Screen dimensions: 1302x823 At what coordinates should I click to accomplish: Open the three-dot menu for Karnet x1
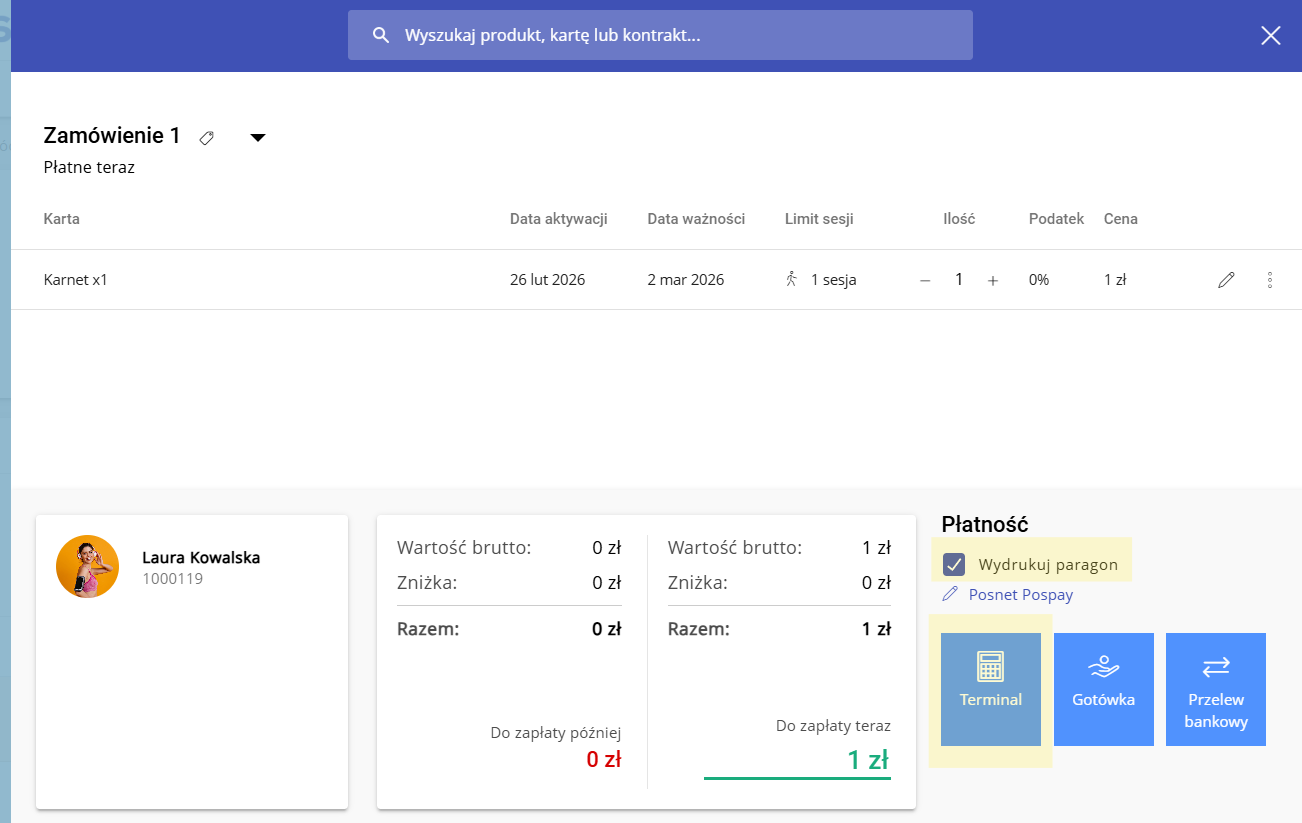coord(1270,281)
